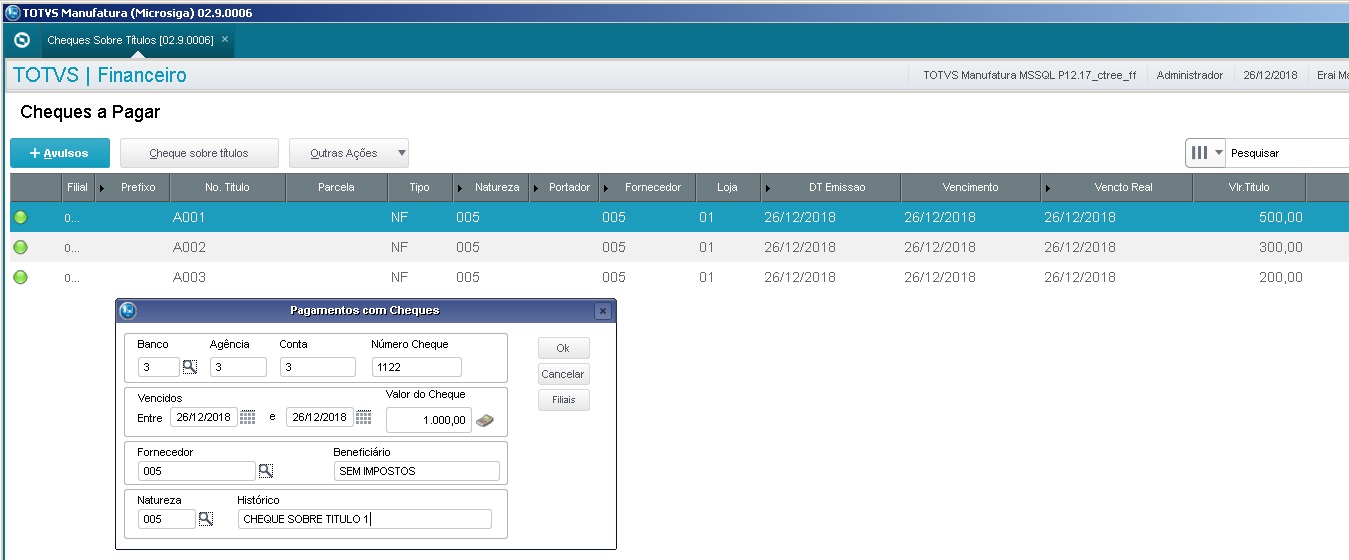Viewport: 1349px width, 560px height.
Task: Select title A002 in the grid
Action: click(189, 247)
